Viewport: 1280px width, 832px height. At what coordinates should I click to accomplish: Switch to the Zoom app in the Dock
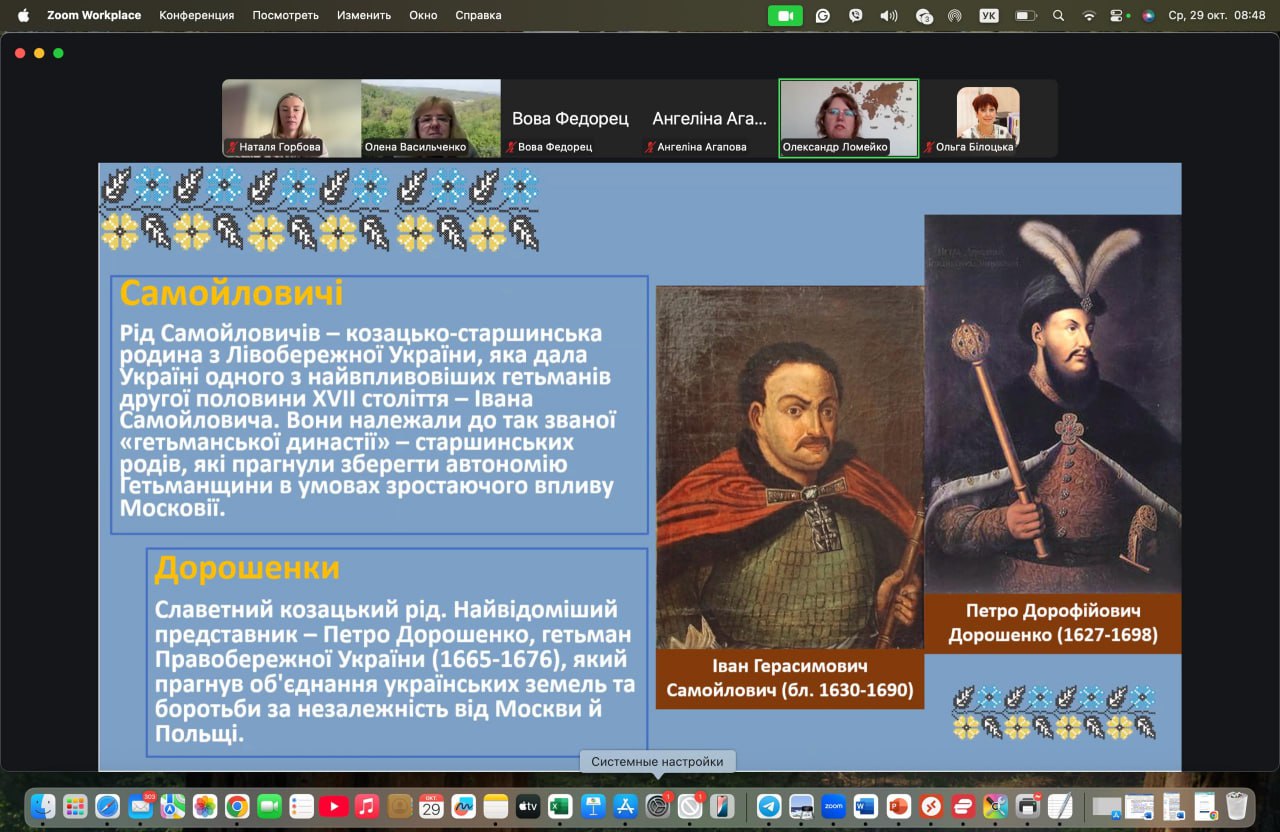833,806
